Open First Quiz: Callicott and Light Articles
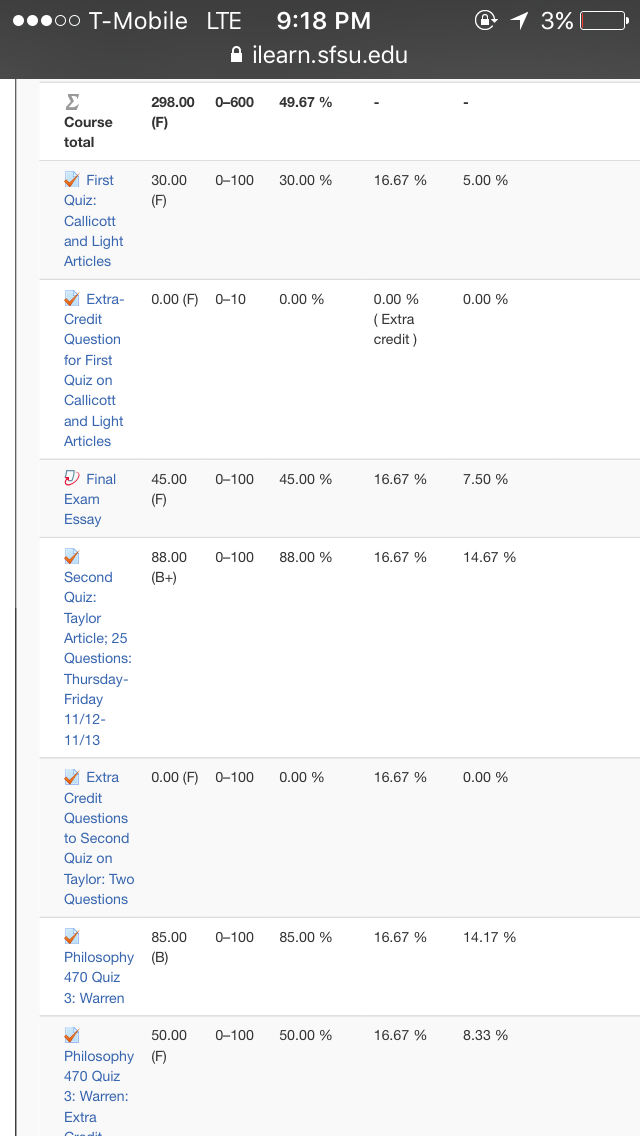Screen dimensions: 640x1136 point(93,220)
